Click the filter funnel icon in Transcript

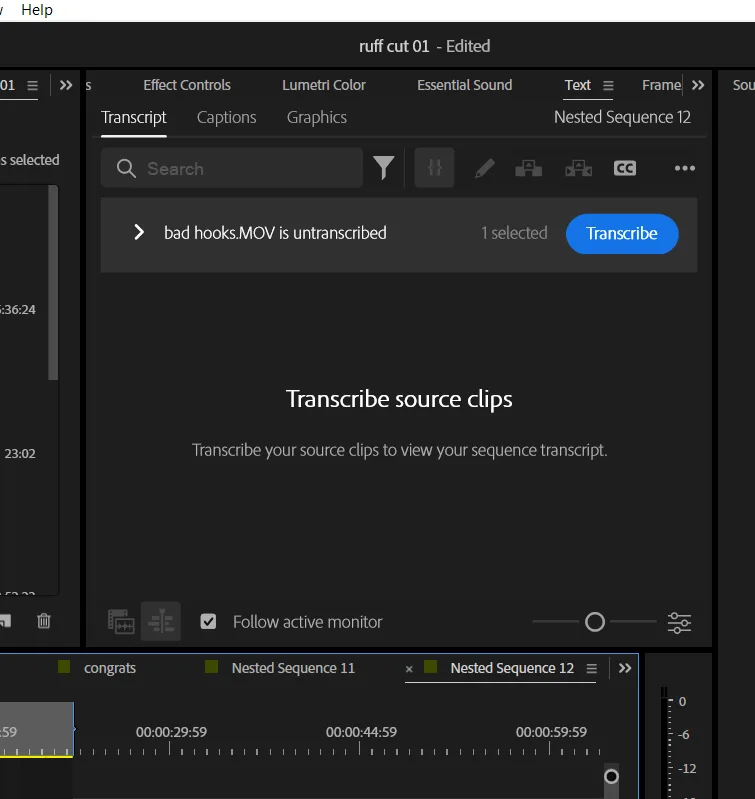(383, 168)
